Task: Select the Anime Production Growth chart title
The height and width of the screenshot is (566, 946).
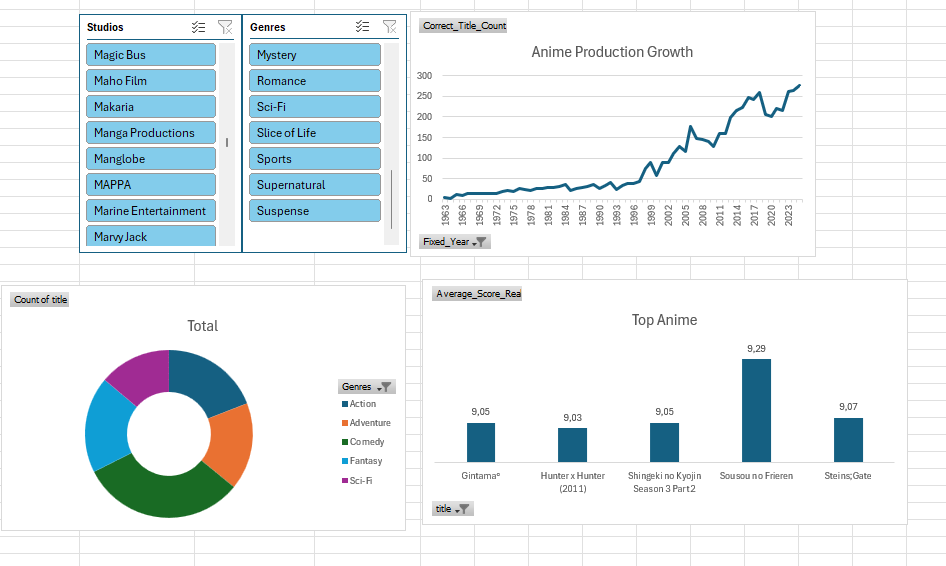Action: pyautogui.click(x=612, y=52)
